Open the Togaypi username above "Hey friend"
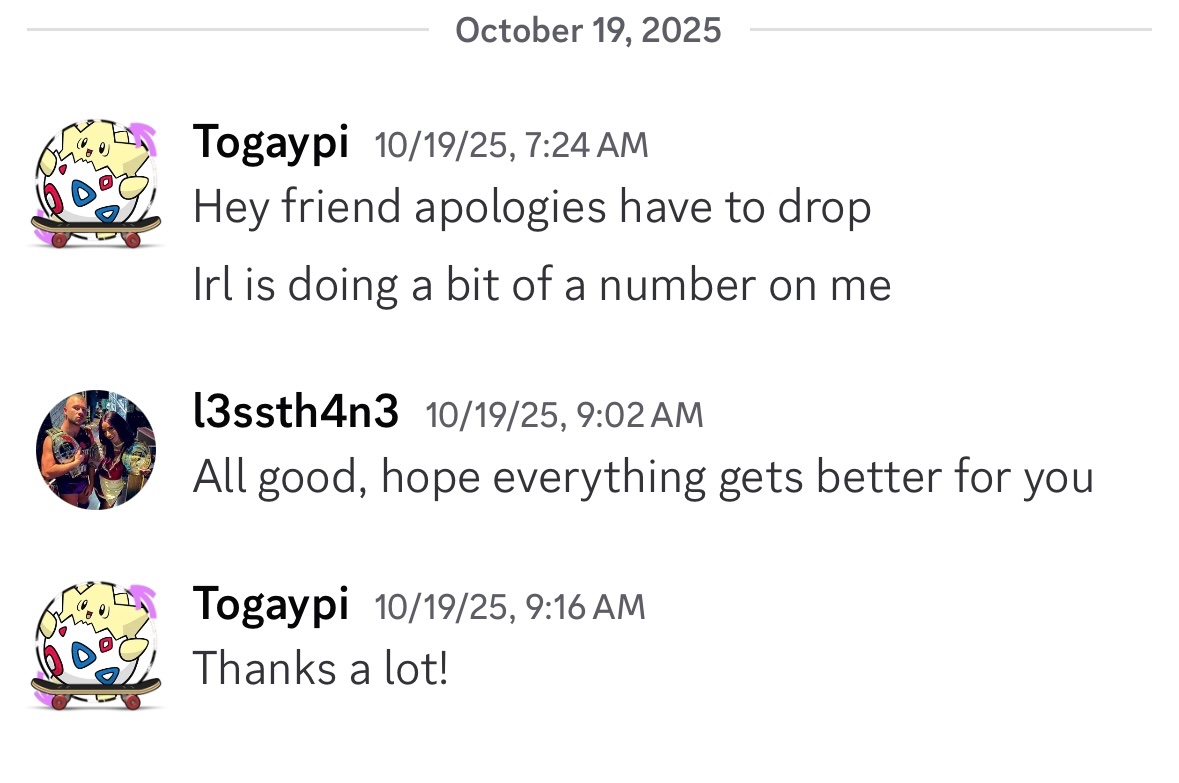Screen dimensions: 1179x783 click(271, 142)
